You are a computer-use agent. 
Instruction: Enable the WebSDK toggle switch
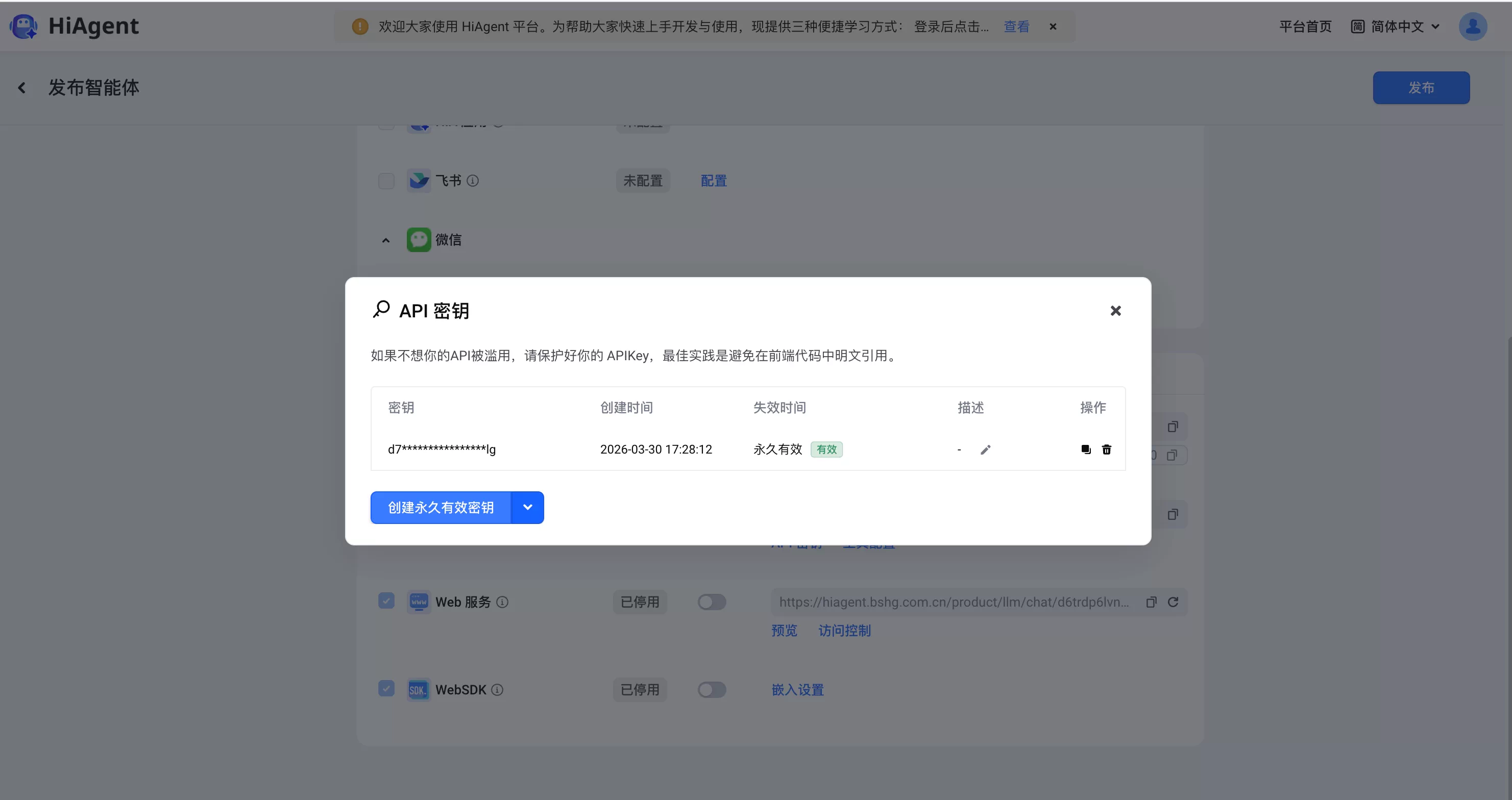712,690
